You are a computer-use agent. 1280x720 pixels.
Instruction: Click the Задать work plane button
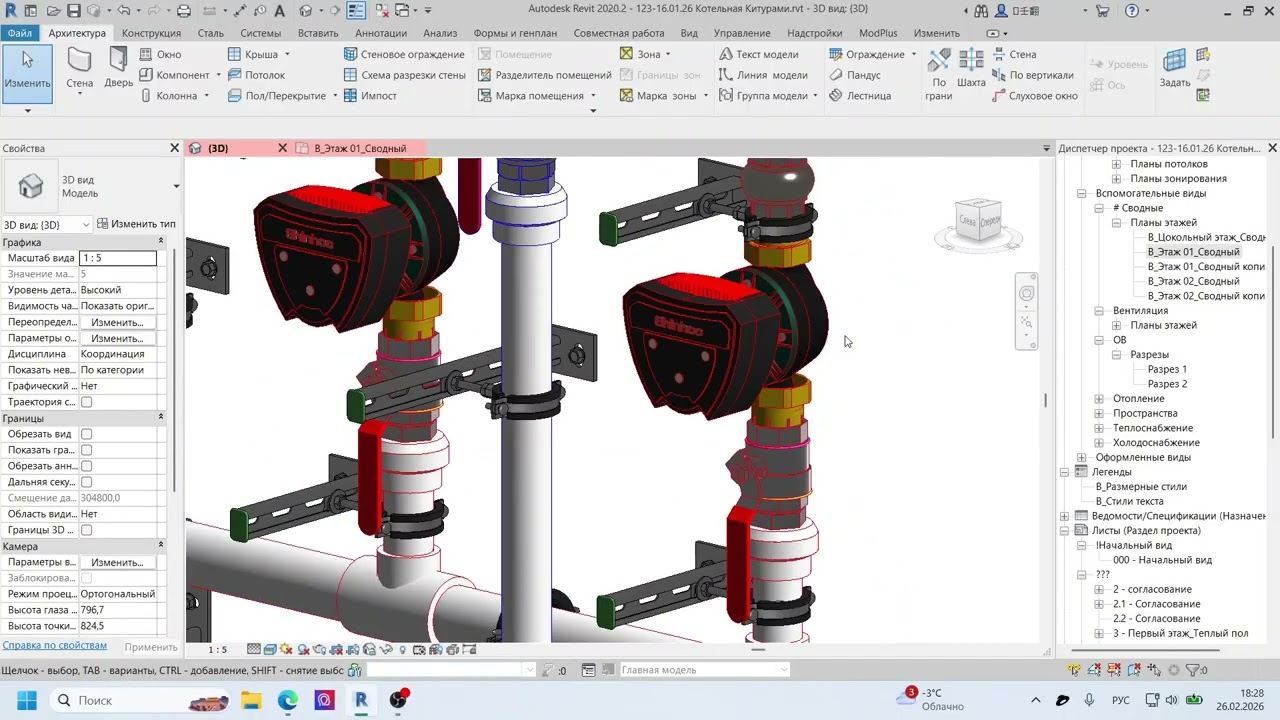[1175, 70]
